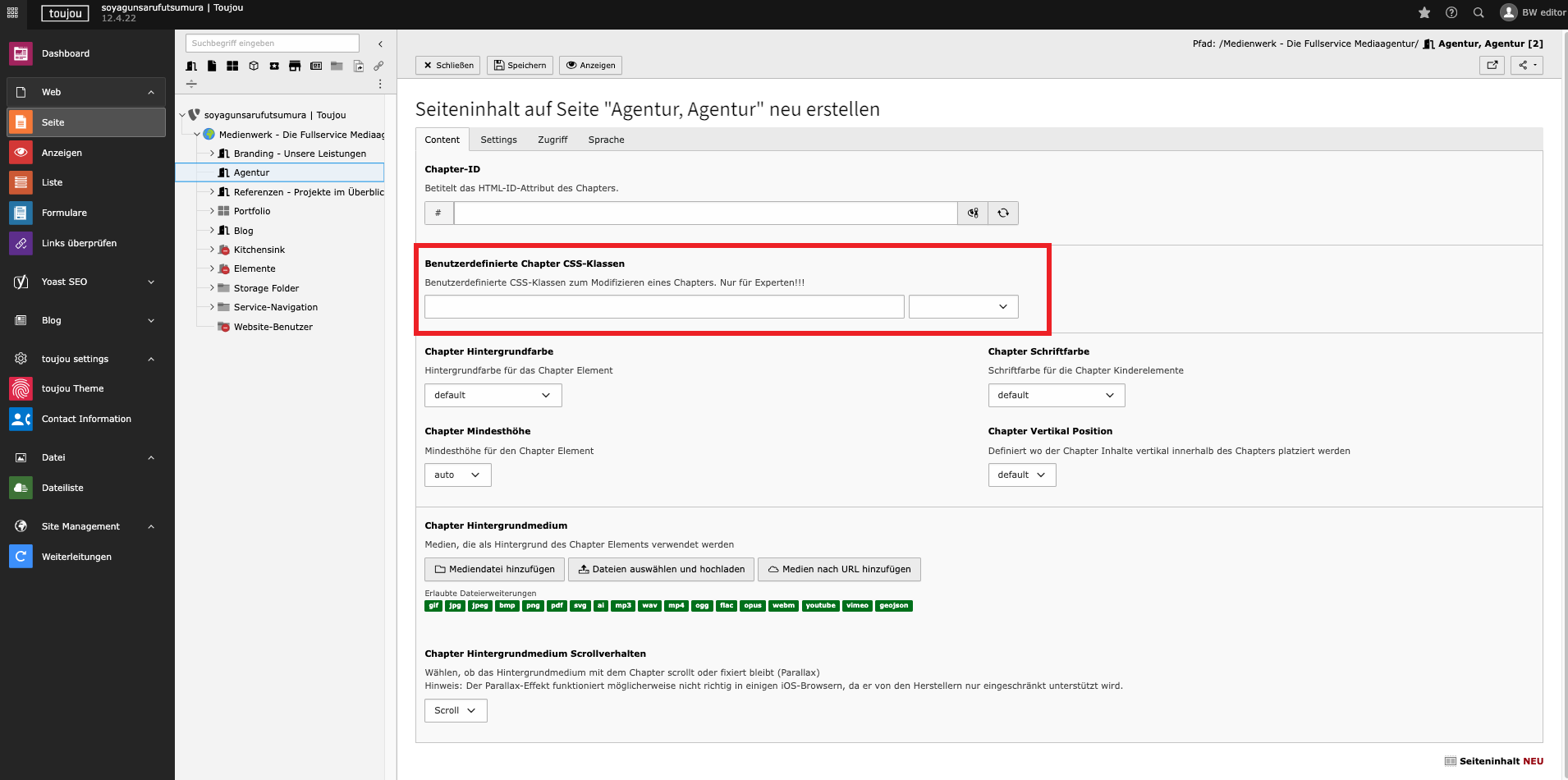Click the recalculate icon beside Chapter-ID field
1568x780 pixels.
click(x=1003, y=213)
